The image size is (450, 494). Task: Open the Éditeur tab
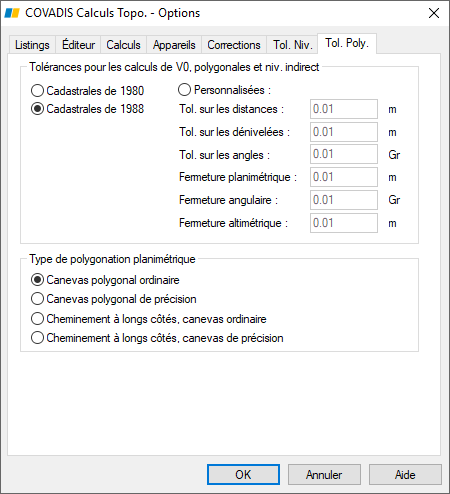click(x=78, y=45)
